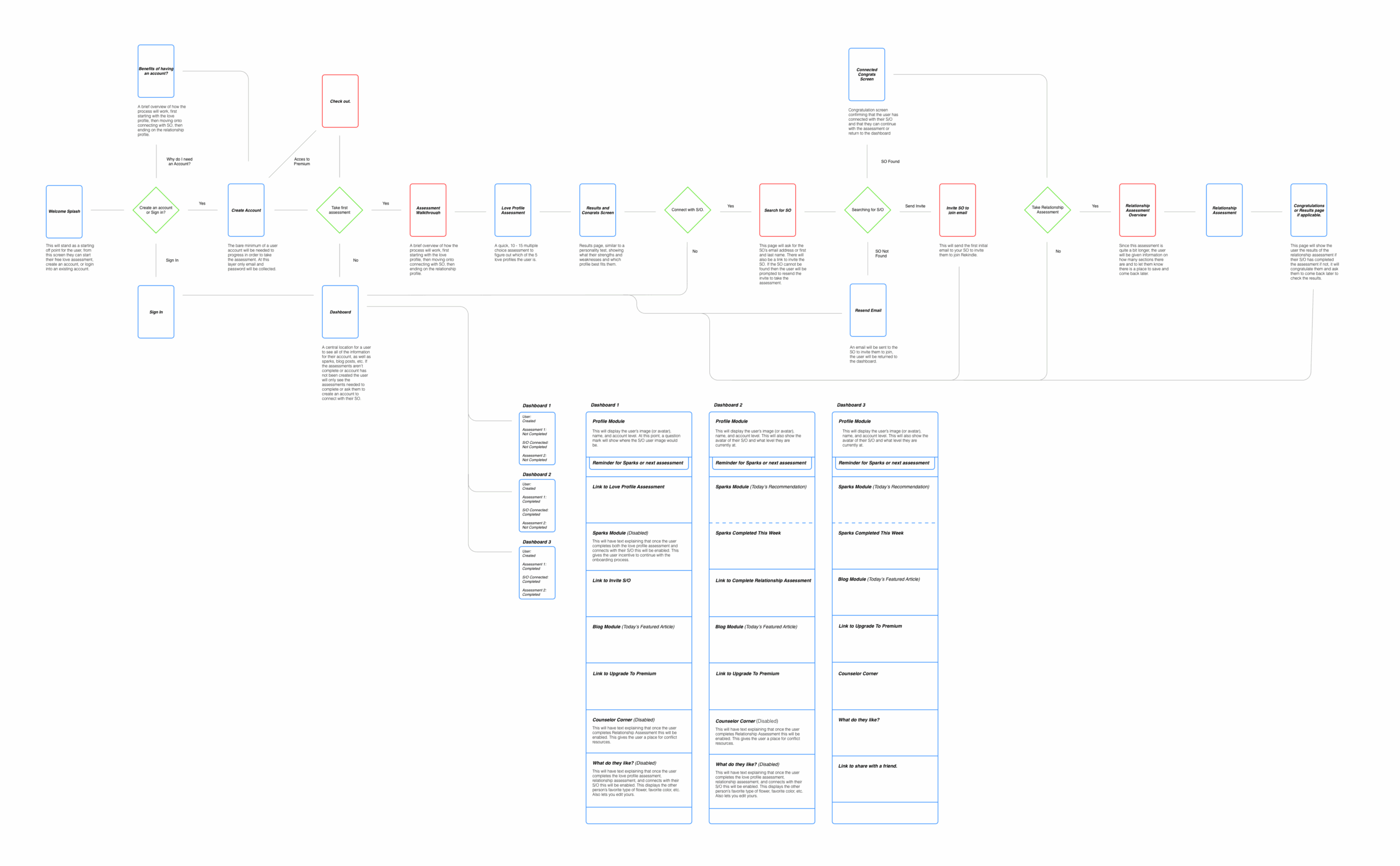Click the Welcome Splash screen box
The image size is (1400, 866).
(64, 212)
